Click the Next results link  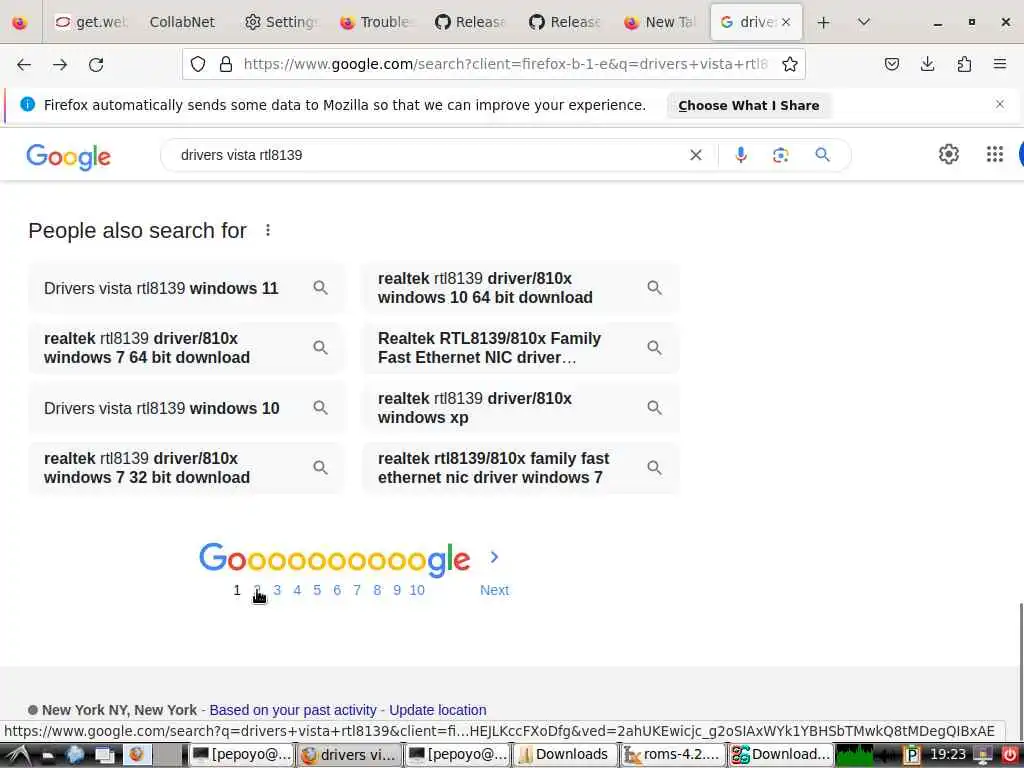tap(494, 590)
